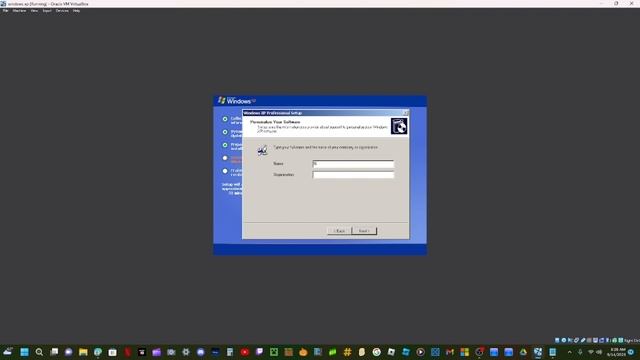Click the Next button in XP Setup

point(364,231)
